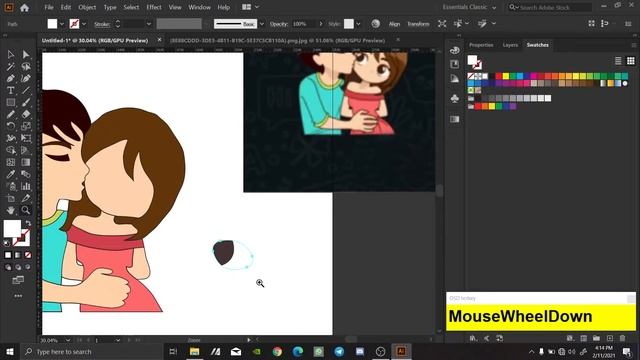Open Edit Toolbar three dots
The width and height of the screenshot is (640, 360).
18,296
